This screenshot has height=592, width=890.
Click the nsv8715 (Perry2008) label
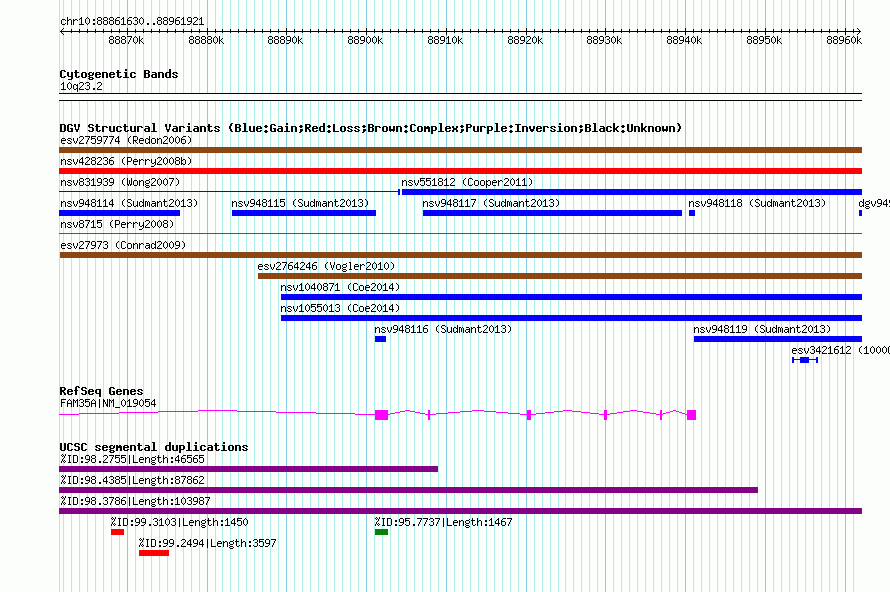(x=117, y=224)
